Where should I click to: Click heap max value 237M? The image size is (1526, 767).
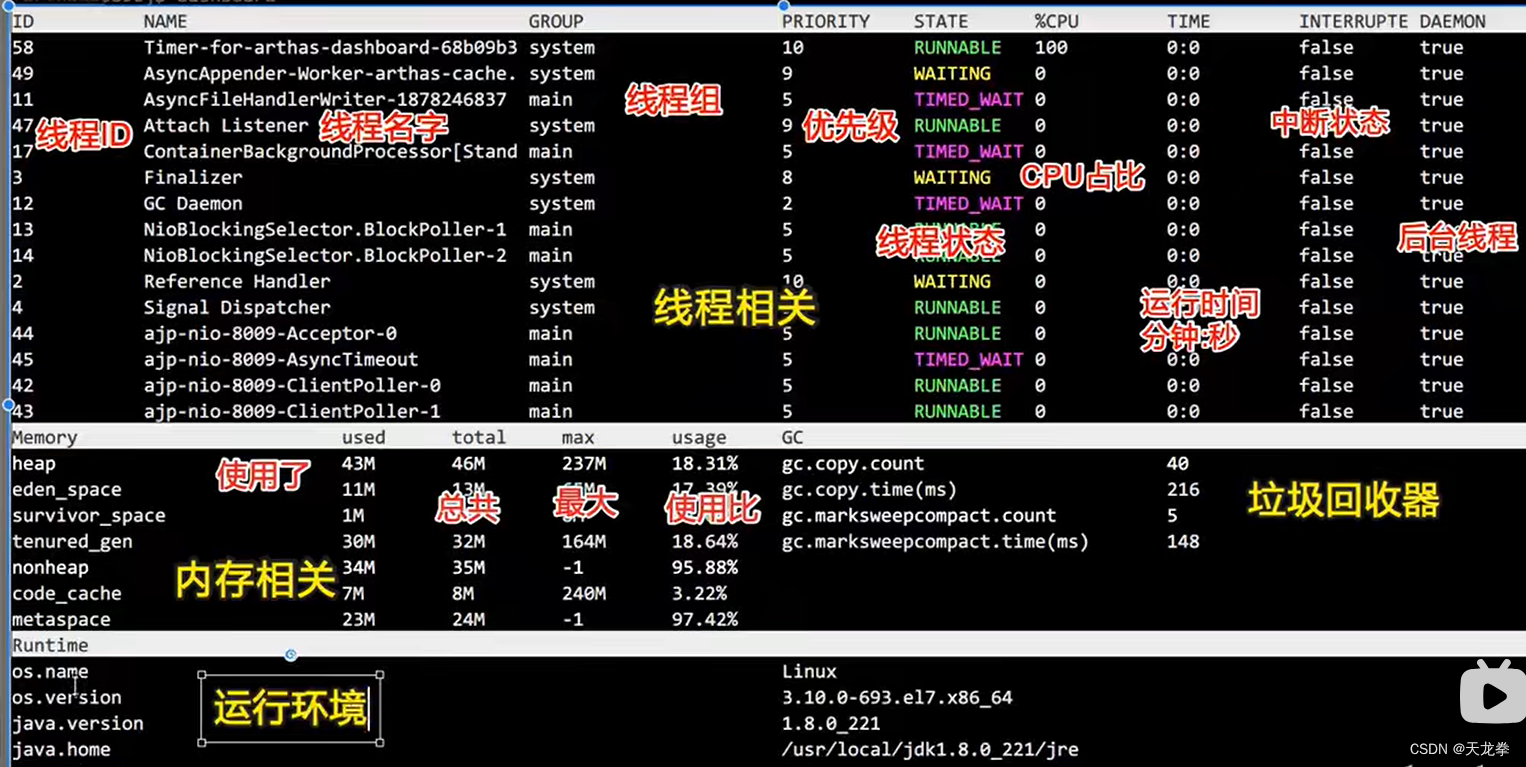tap(584, 463)
